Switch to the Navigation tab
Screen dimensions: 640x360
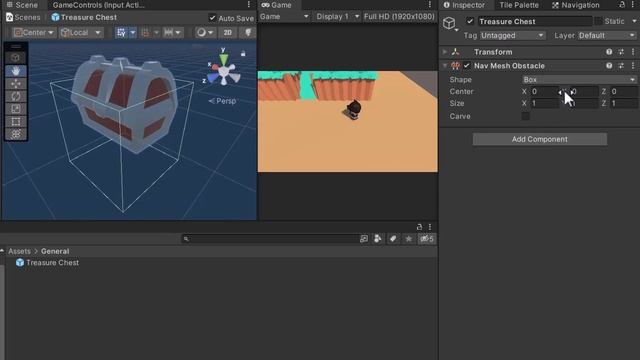click(x=576, y=5)
